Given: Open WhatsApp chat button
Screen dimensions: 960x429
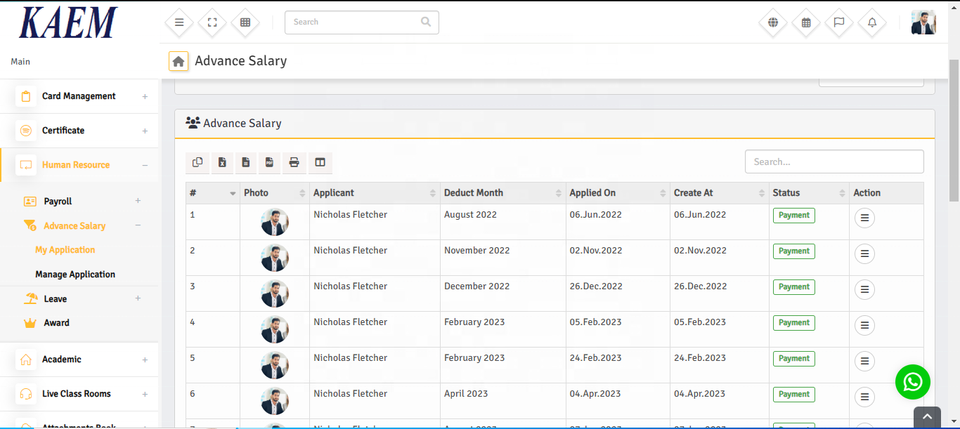Looking at the screenshot, I should [912, 381].
